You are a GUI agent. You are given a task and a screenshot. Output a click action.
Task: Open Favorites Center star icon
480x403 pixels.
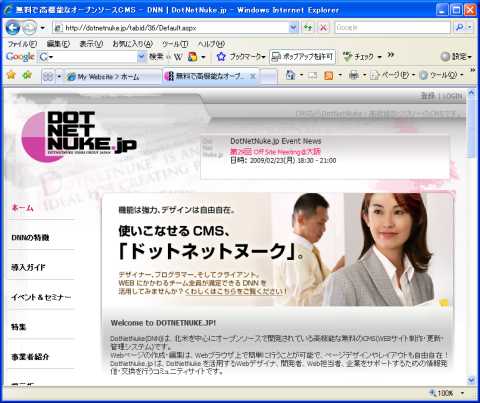pos(11,75)
